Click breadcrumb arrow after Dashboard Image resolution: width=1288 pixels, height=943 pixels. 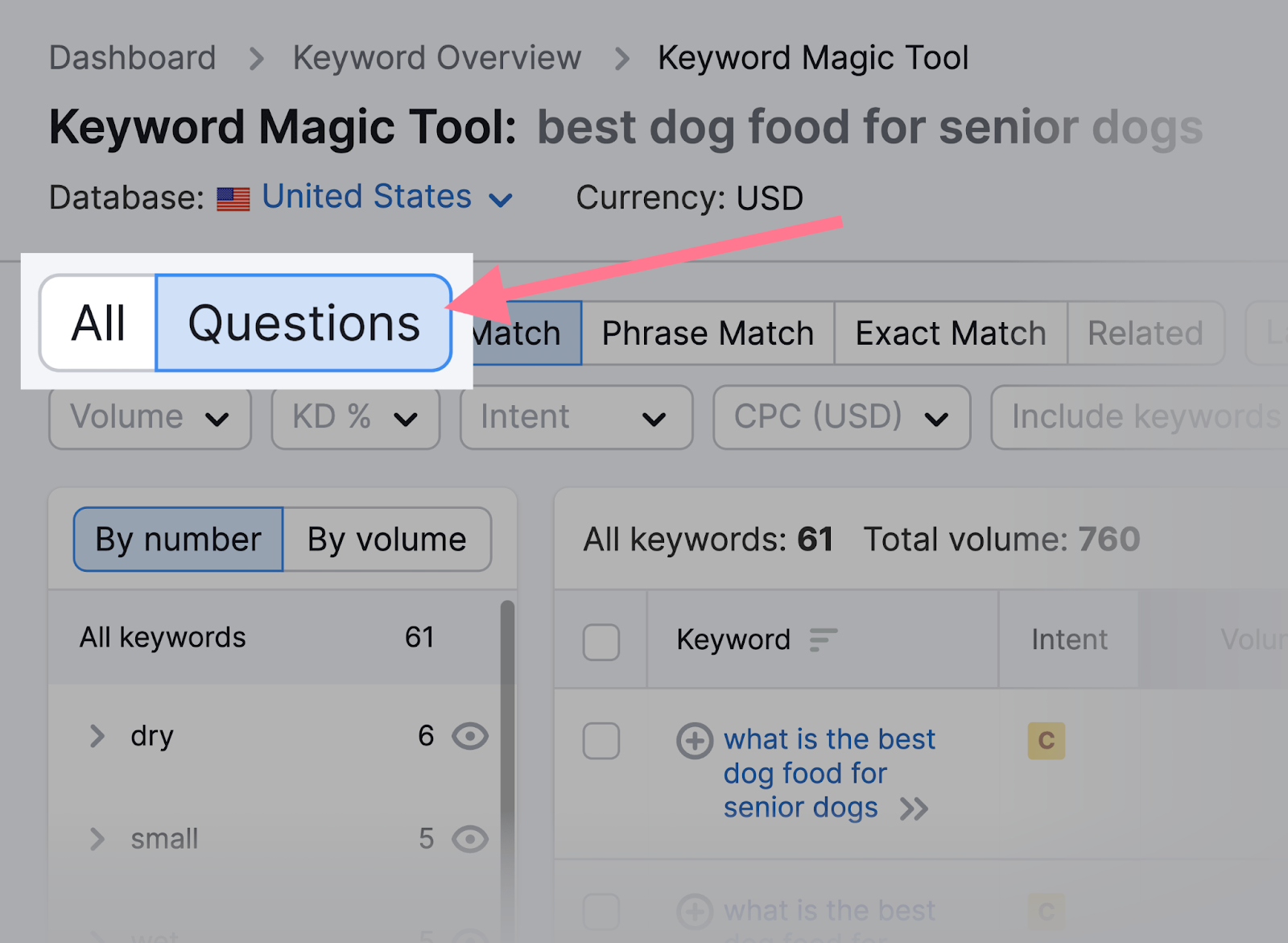tap(256, 59)
